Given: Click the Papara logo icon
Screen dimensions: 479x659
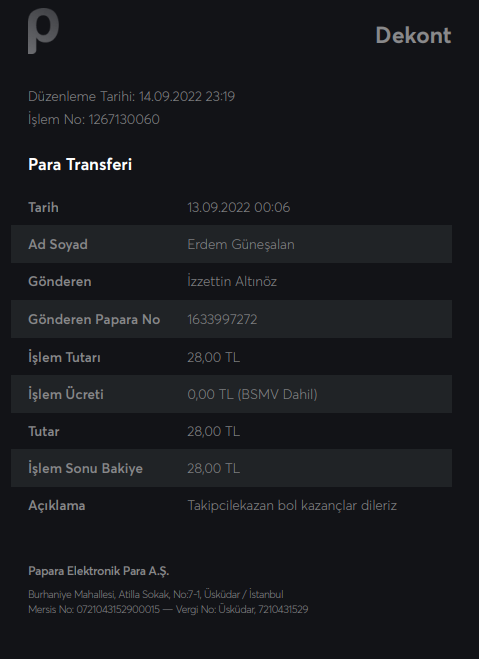Looking at the screenshot, I should pos(43,31).
